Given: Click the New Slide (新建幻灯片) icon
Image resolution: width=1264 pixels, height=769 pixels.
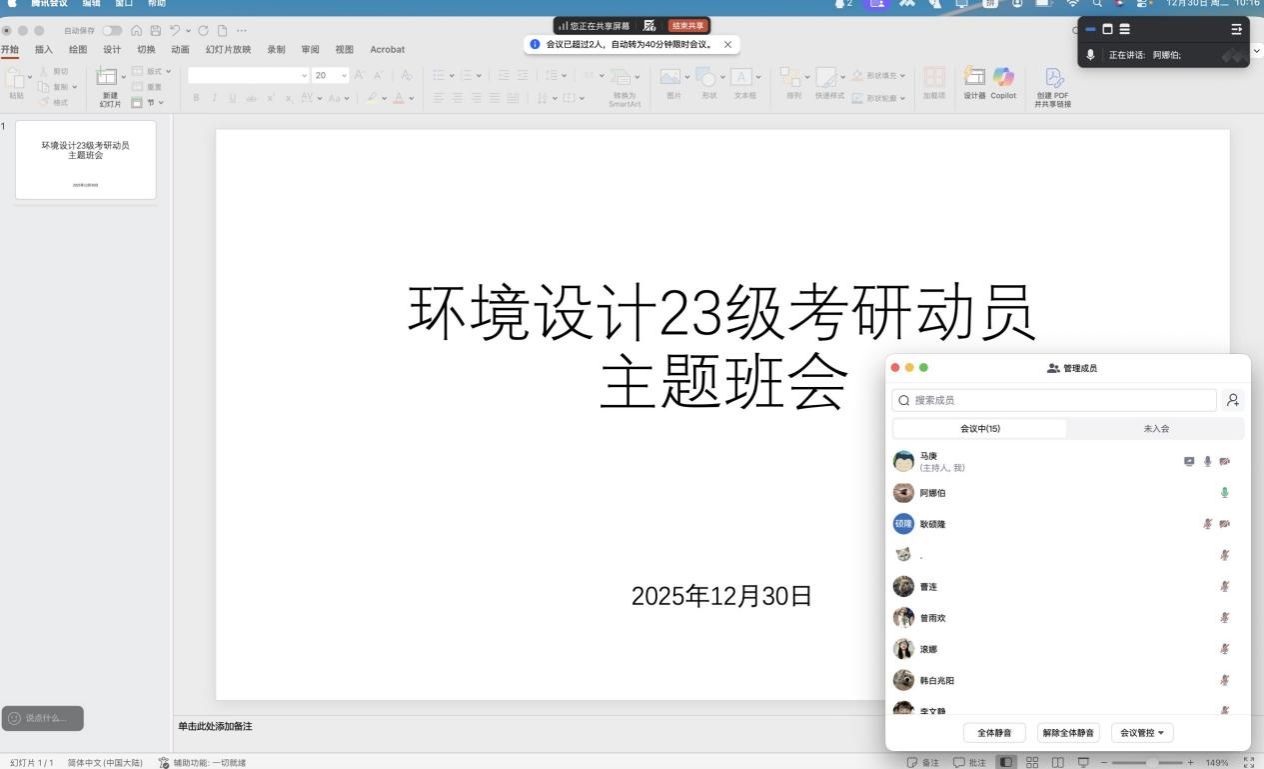Looking at the screenshot, I should [x=108, y=78].
